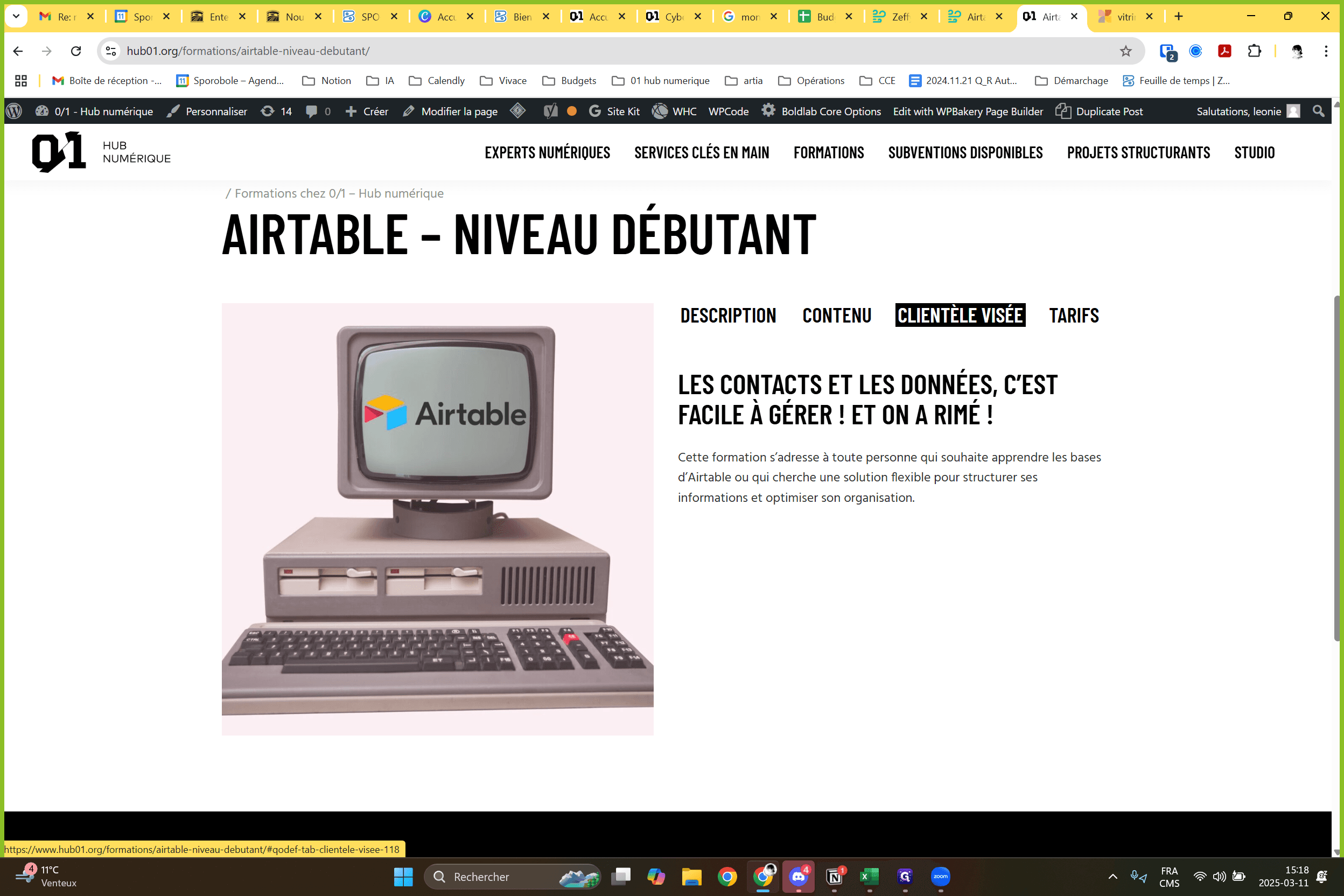Switch to the Gmail Re: tab
1344x896 pixels.
coord(66,16)
